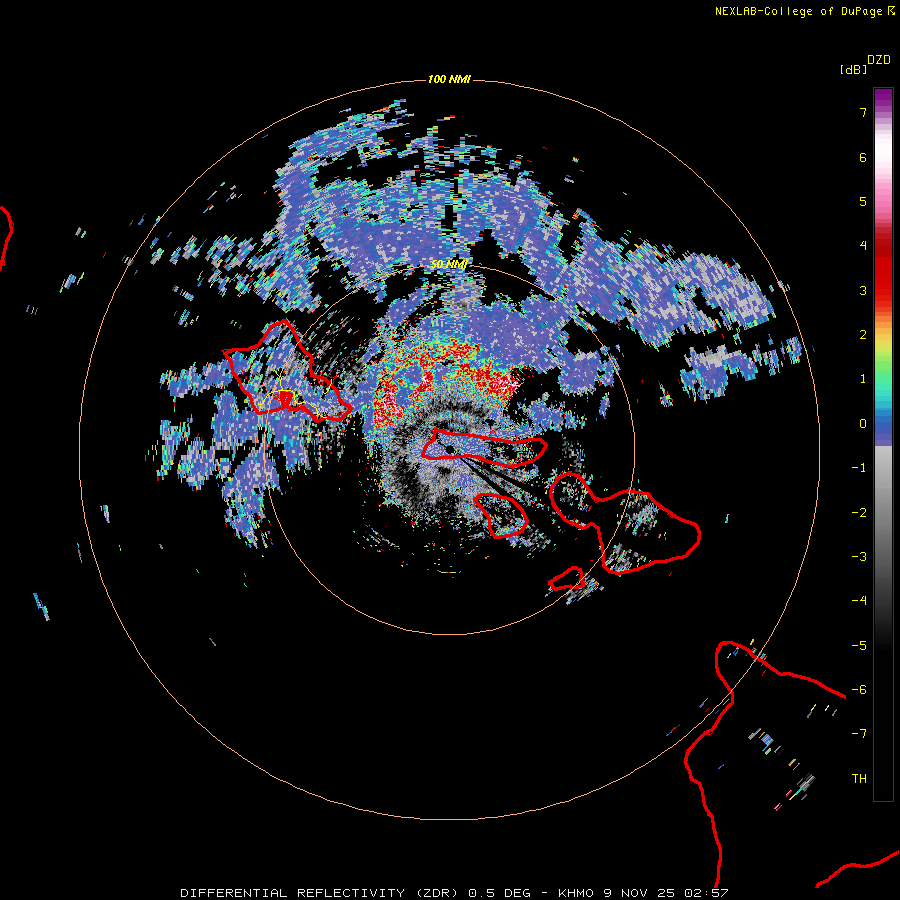Click the [dB] unit label above the color scale

click(x=854, y=69)
